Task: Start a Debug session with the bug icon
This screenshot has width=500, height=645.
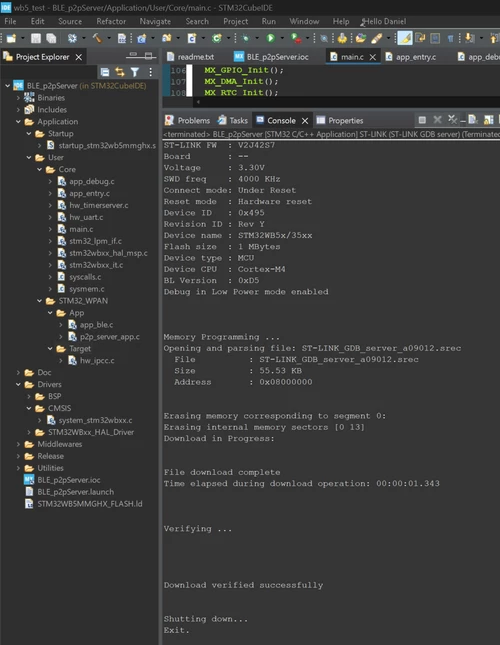Action: click(x=246, y=38)
